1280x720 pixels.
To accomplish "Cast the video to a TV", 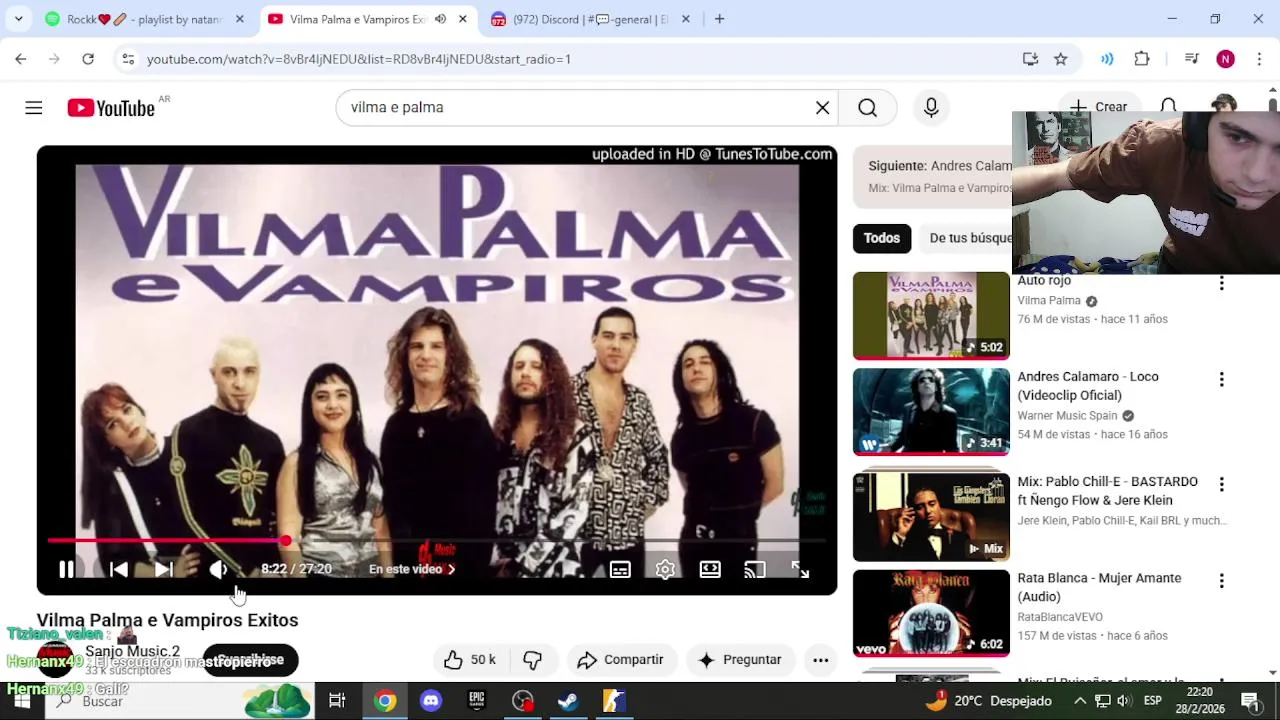I will 755,569.
